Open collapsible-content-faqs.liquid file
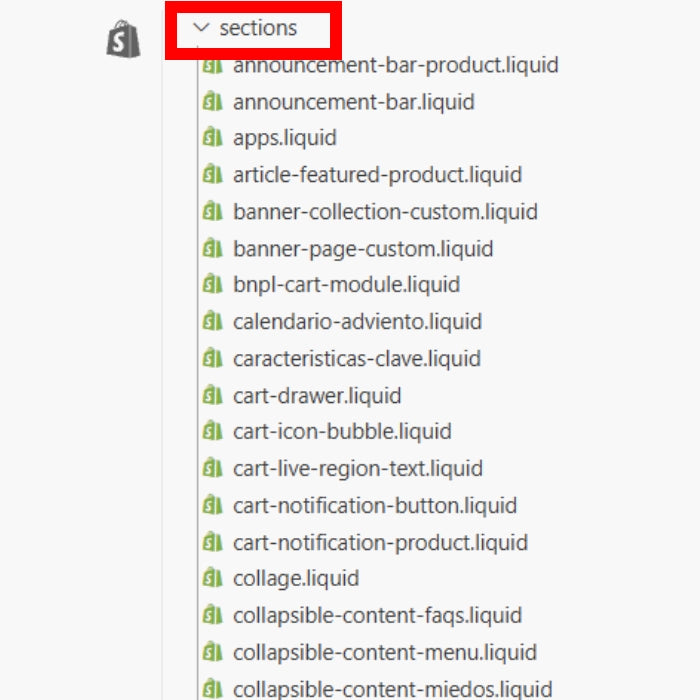This screenshot has width=700, height=700. [x=377, y=616]
